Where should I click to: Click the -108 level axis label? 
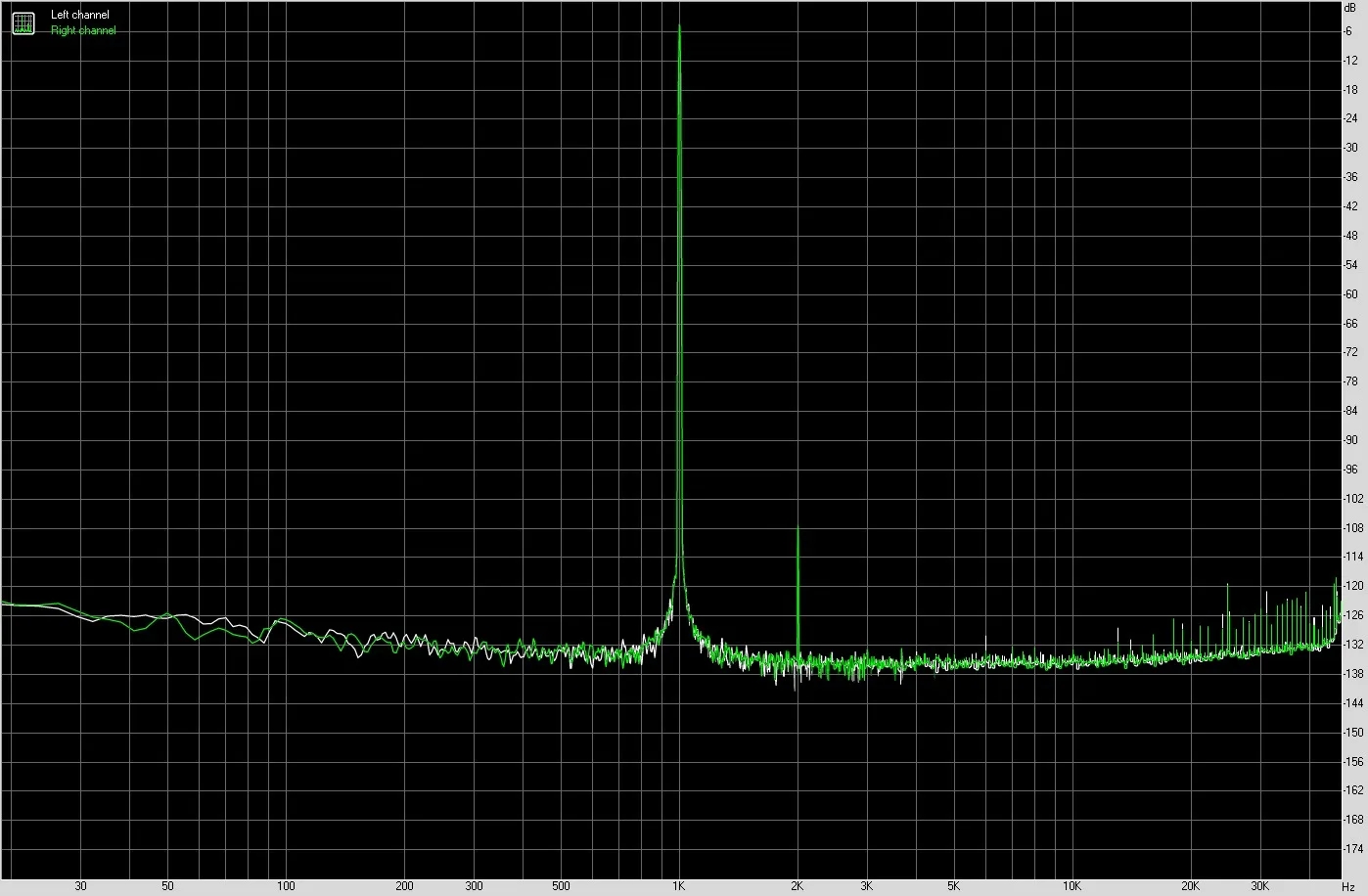[x=1353, y=528]
